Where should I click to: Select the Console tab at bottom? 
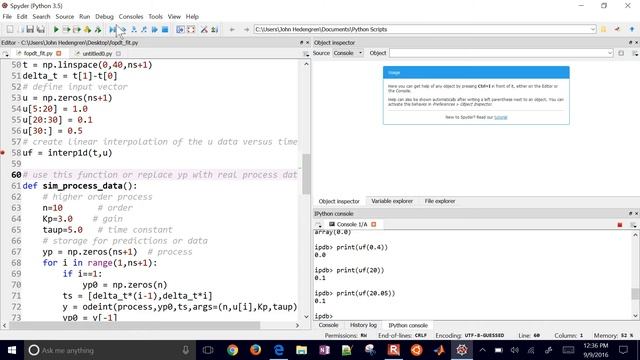(x=328, y=325)
